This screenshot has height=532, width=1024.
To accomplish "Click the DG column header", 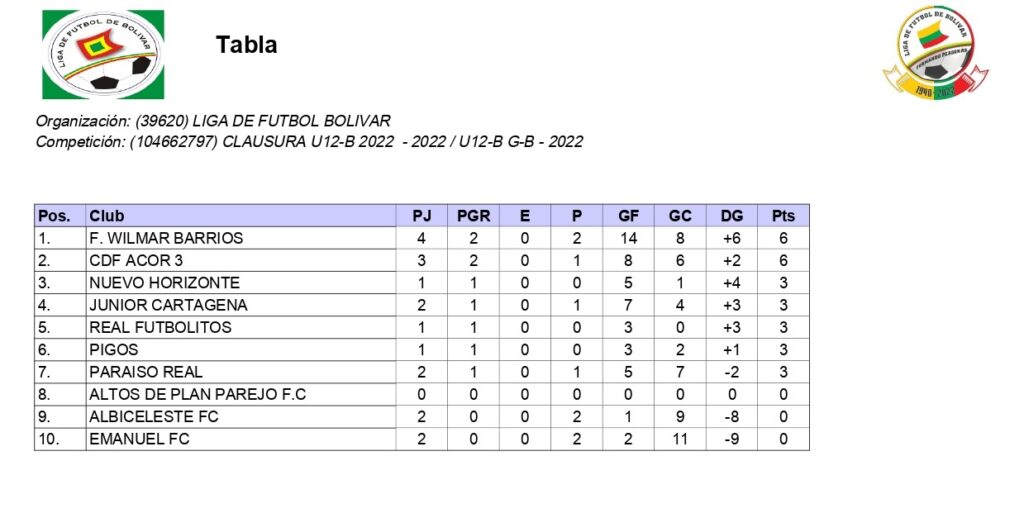I will click(x=732, y=216).
